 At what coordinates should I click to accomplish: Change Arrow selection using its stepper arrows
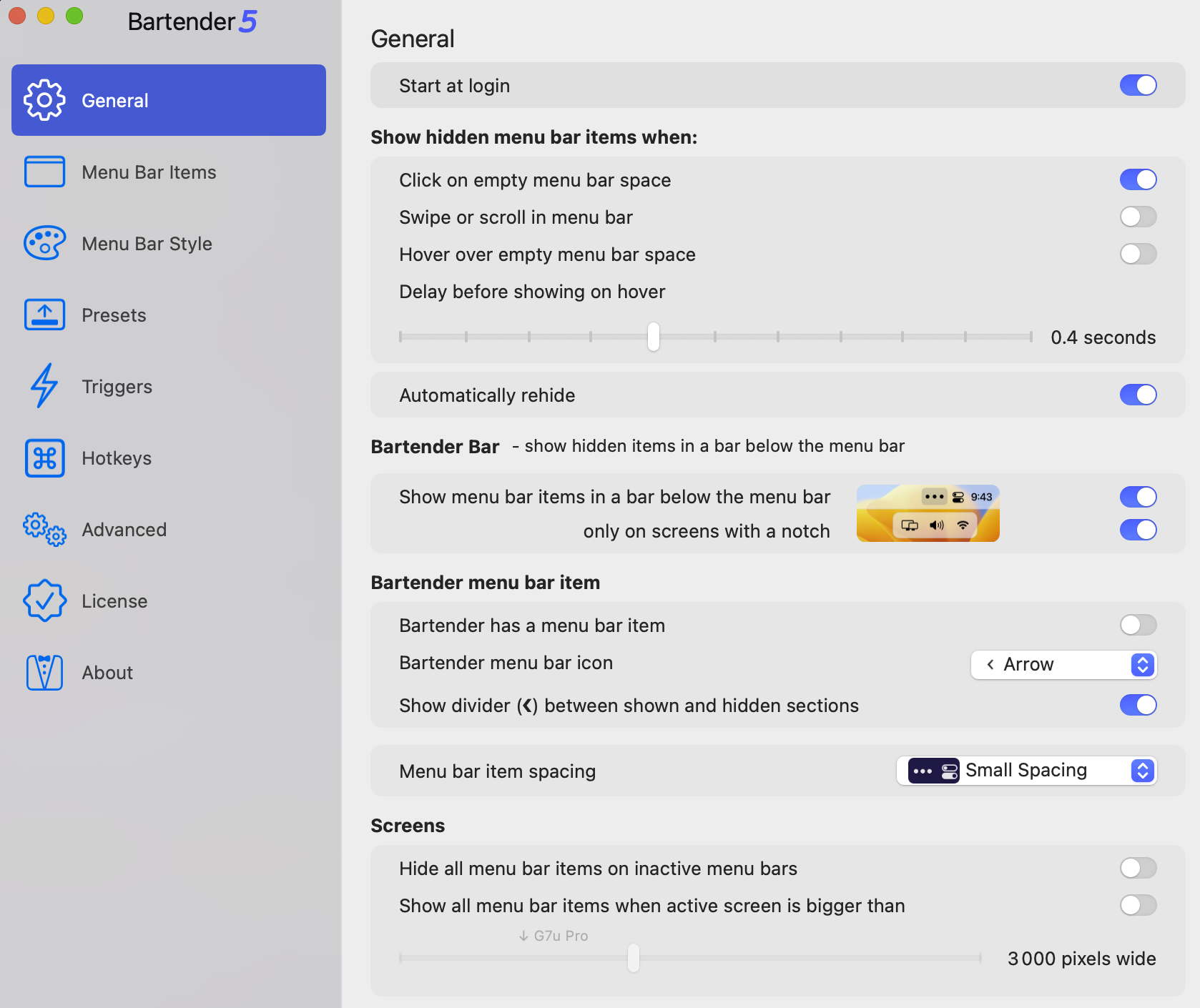pos(1144,664)
